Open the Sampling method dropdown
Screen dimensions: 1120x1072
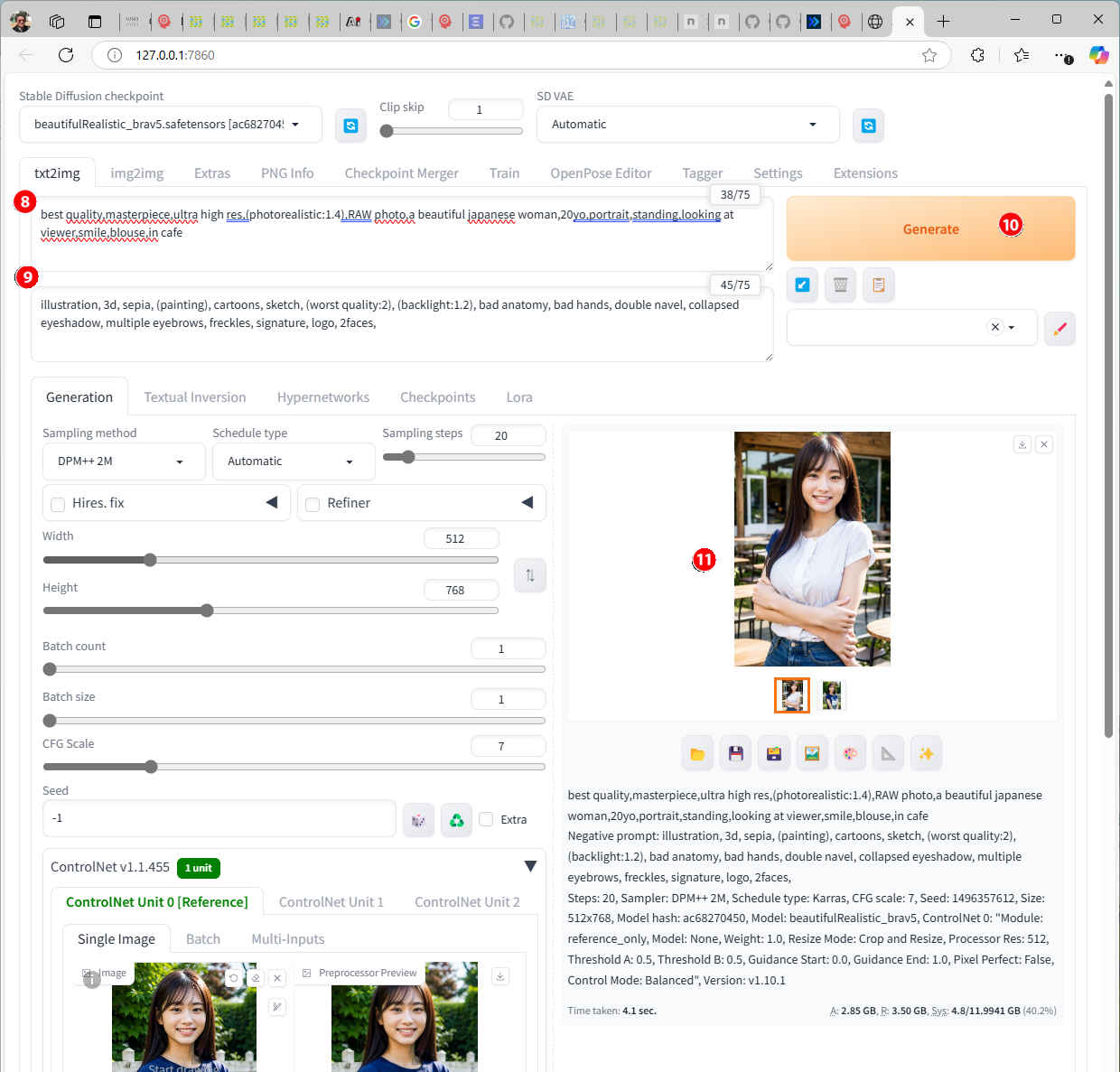(x=123, y=461)
